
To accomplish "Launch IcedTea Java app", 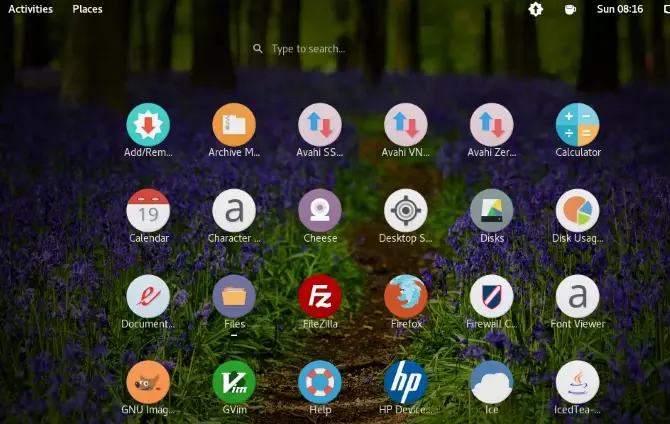I will tap(577, 382).
